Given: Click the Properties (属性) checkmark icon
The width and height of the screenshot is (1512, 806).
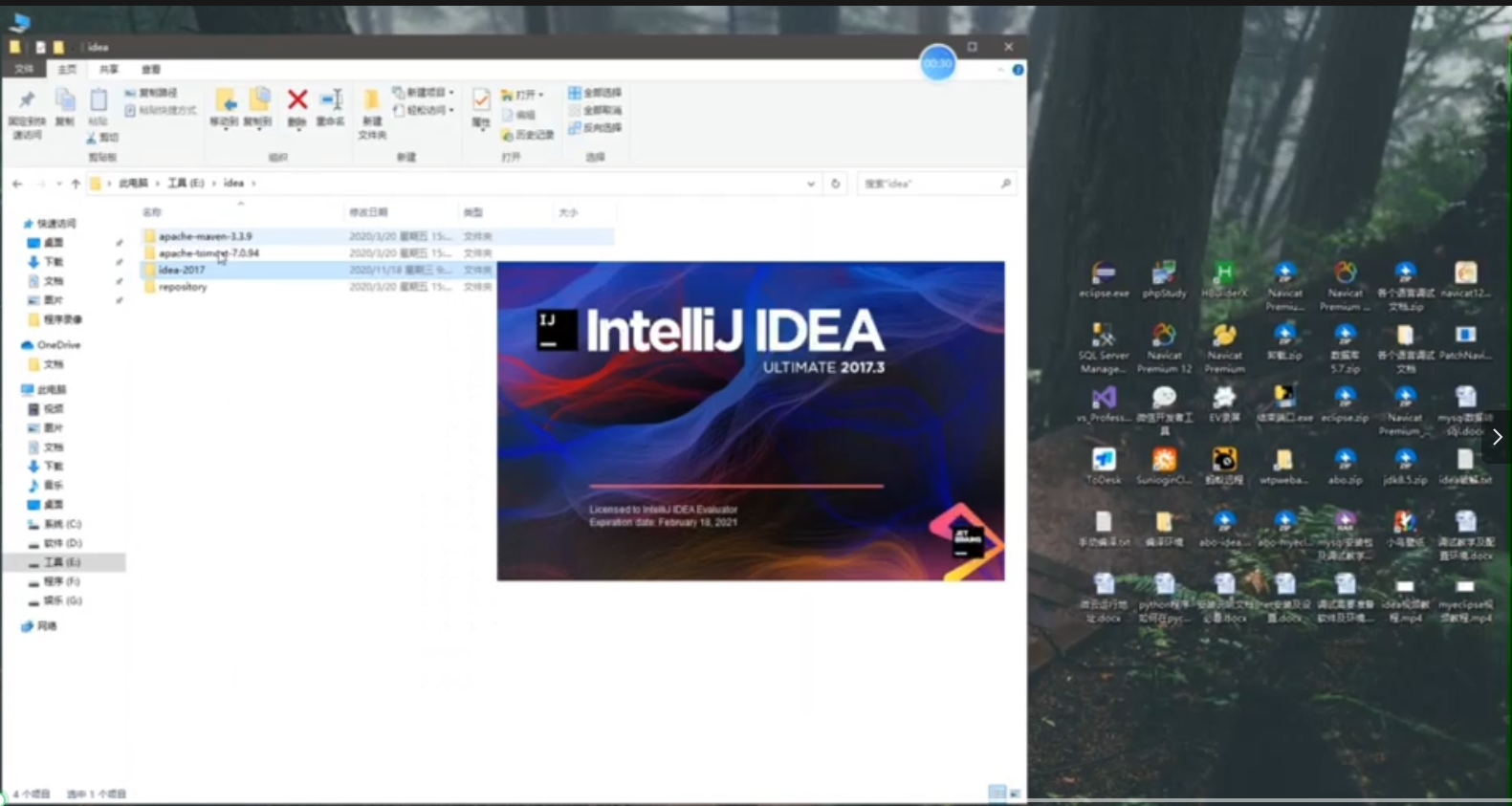Looking at the screenshot, I should pyautogui.click(x=481, y=99).
